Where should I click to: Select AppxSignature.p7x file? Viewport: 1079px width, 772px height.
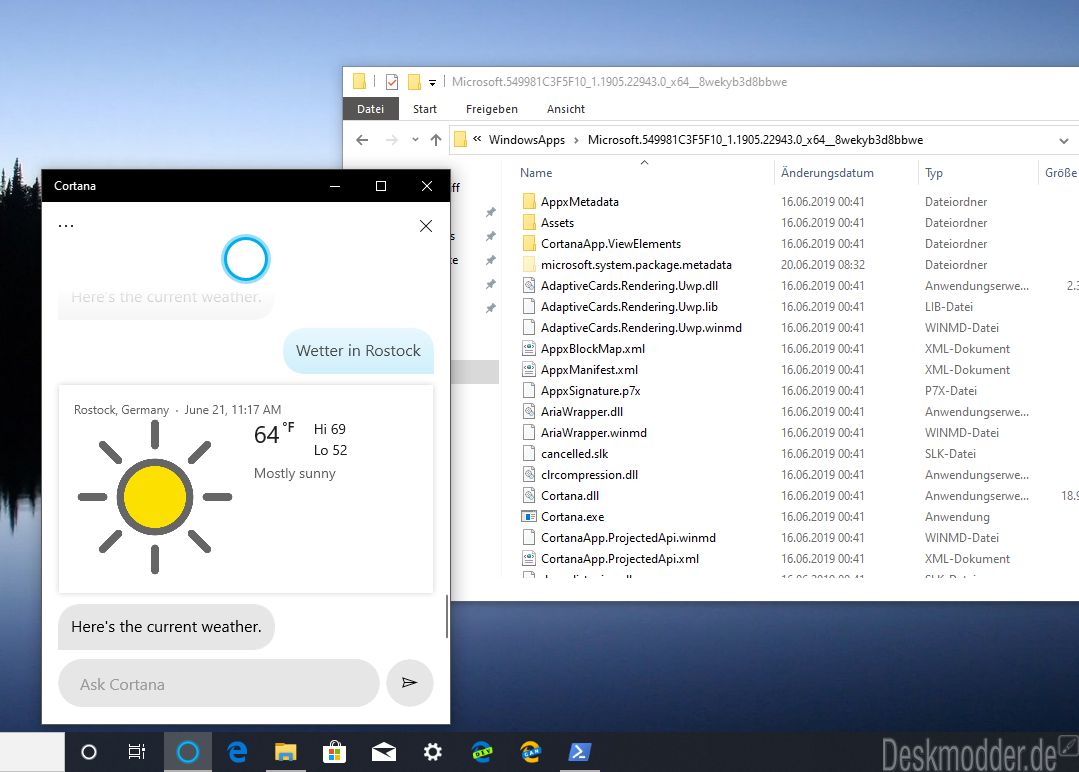[591, 391]
